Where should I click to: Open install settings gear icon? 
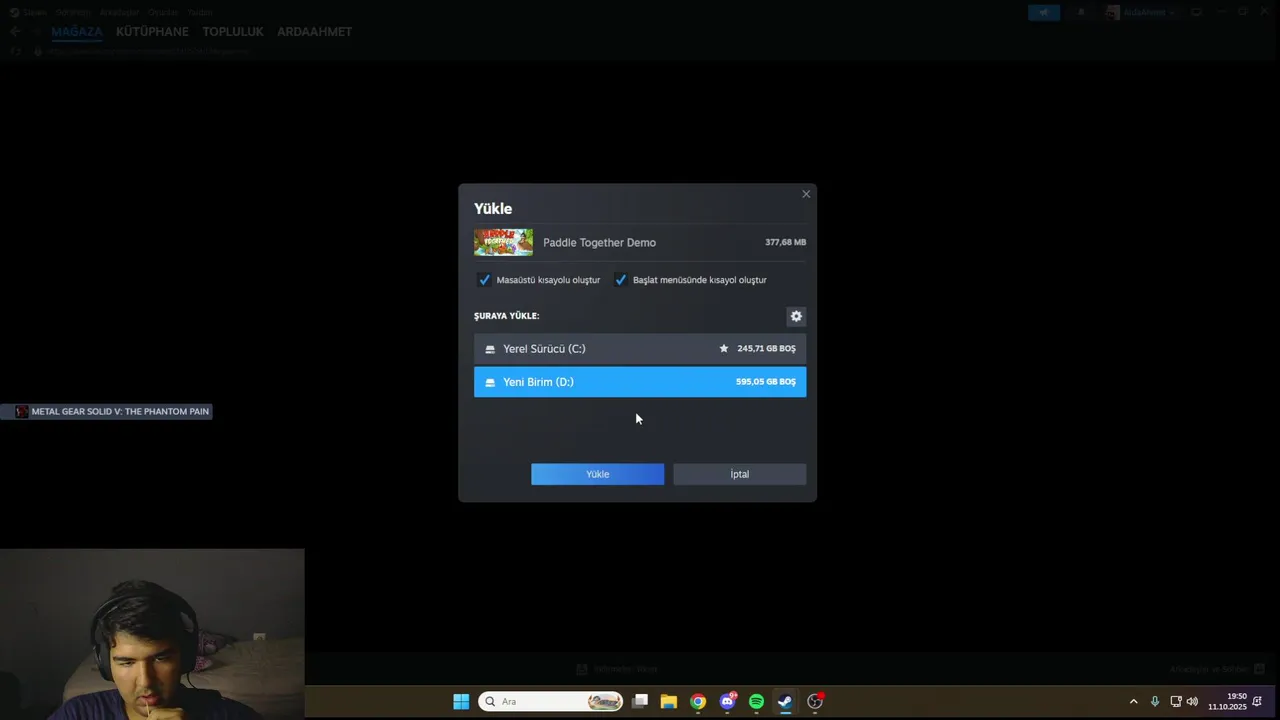click(796, 316)
